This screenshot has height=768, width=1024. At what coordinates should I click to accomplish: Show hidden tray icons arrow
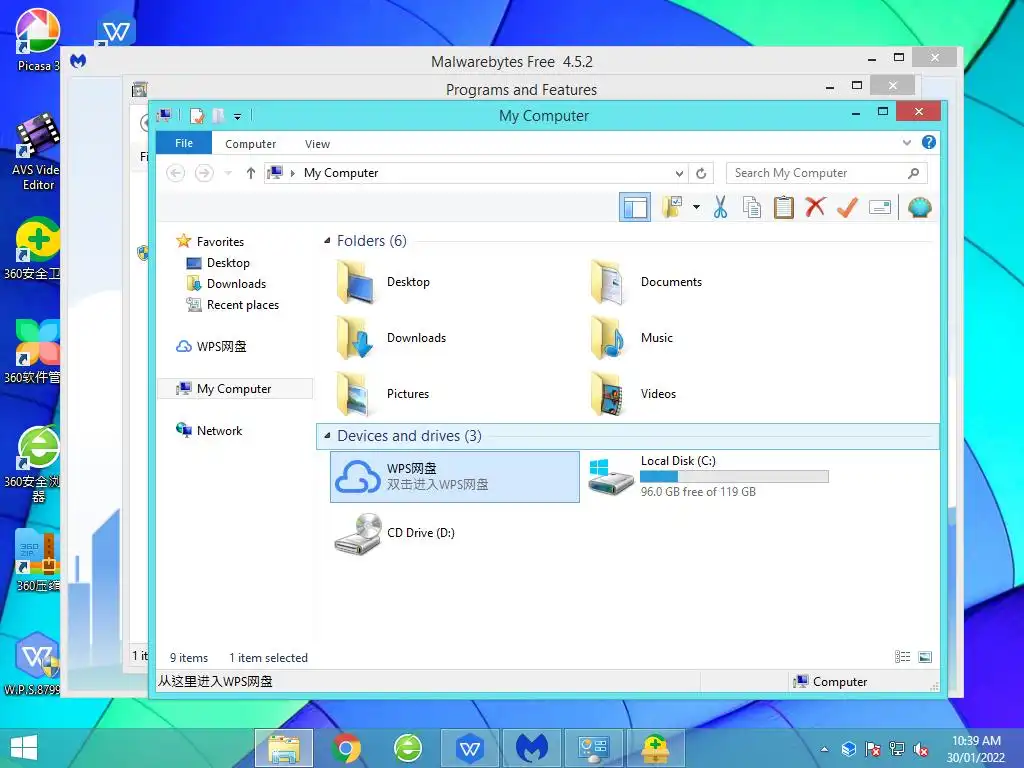point(824,750)
